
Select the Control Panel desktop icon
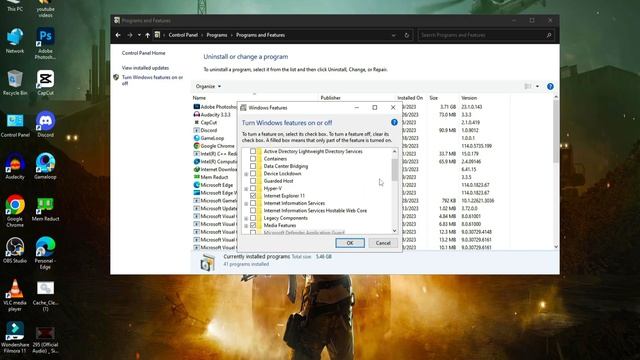coord(15,125)
